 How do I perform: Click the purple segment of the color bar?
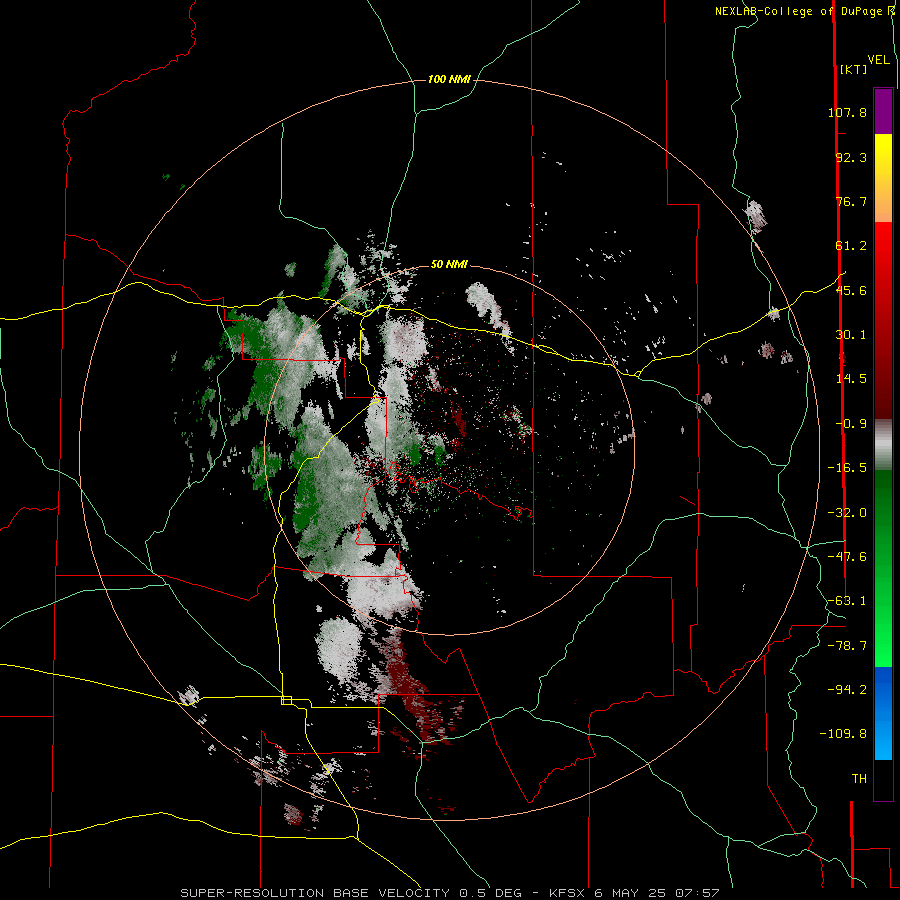click(883, 111)
